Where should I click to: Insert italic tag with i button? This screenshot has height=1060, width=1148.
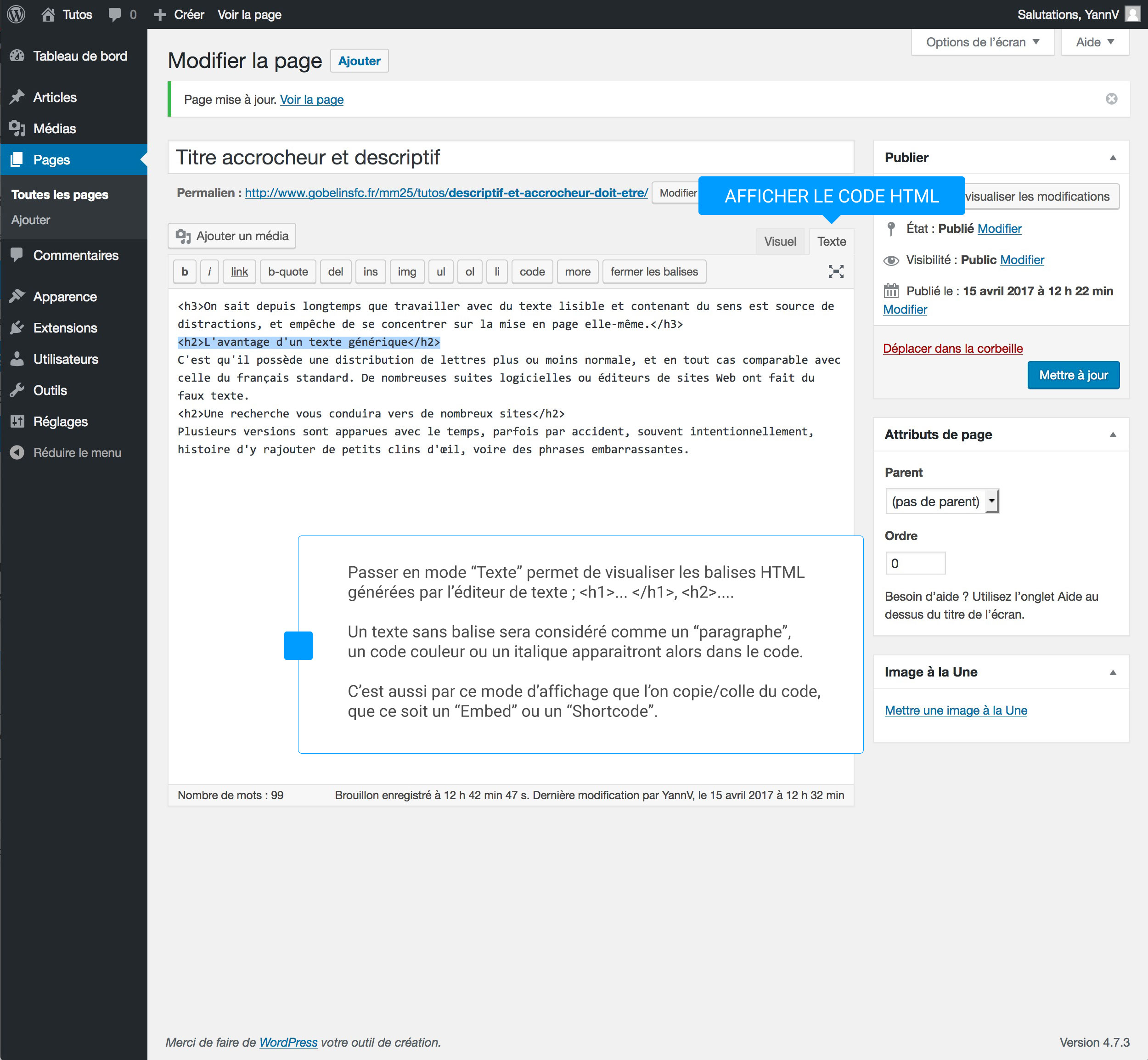click(209, 272)
